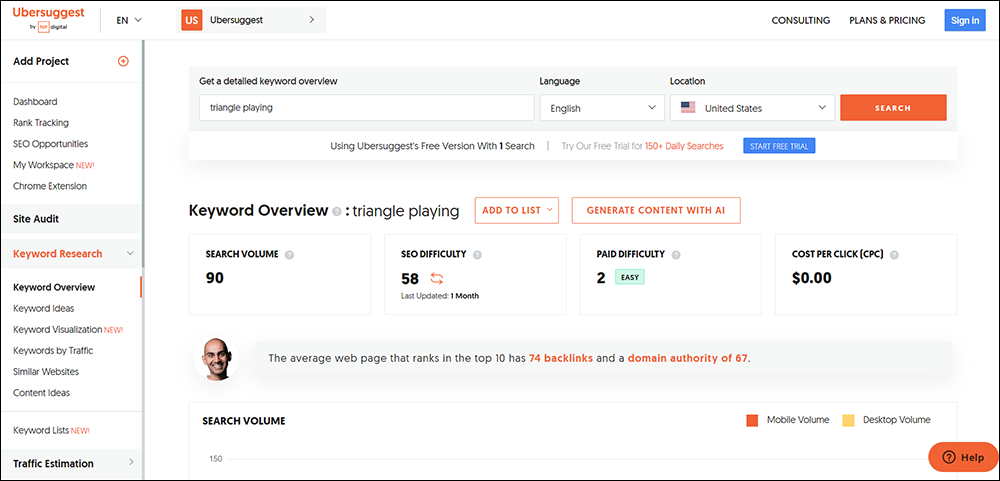The image size is (1000, 481).
Task: Click help icon next to Search Volume
Action: 290,255
